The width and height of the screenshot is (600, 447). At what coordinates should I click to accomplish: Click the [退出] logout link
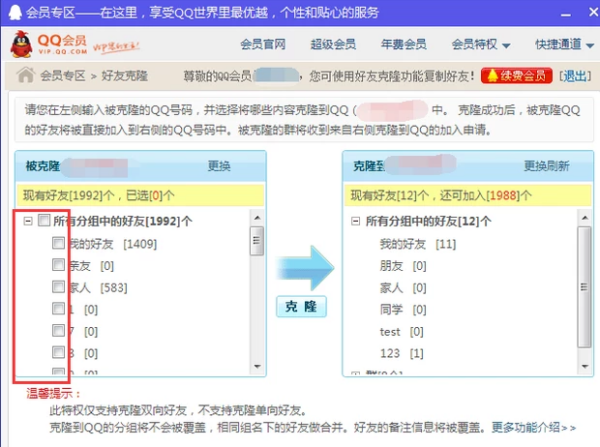(x=575, y=76)
